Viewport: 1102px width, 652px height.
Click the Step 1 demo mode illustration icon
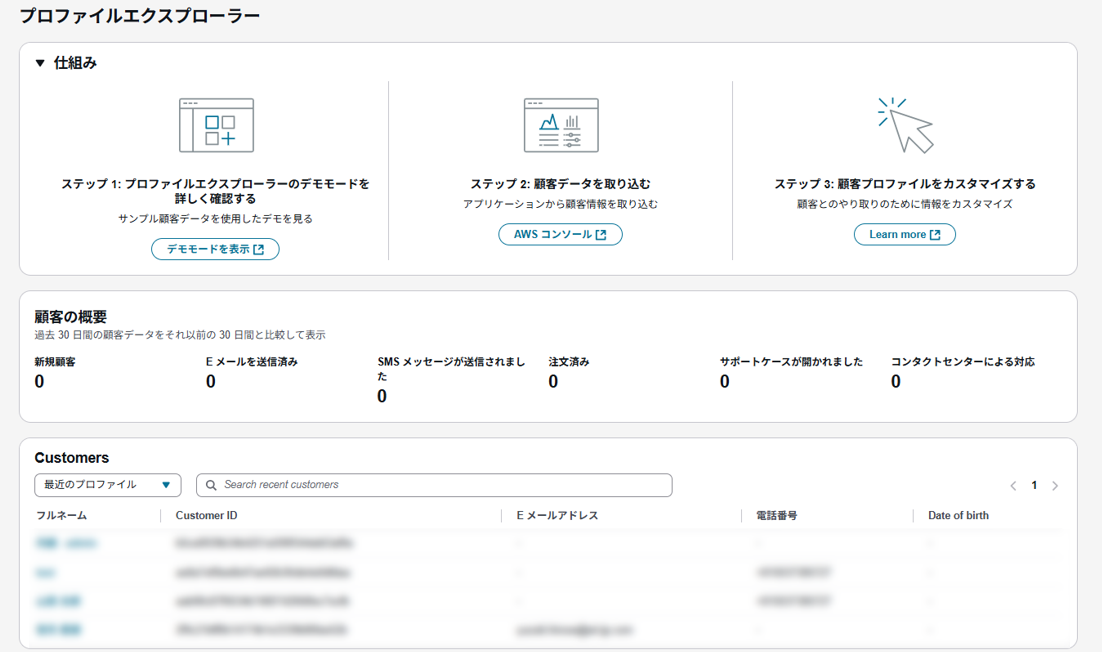coord(216,125)
